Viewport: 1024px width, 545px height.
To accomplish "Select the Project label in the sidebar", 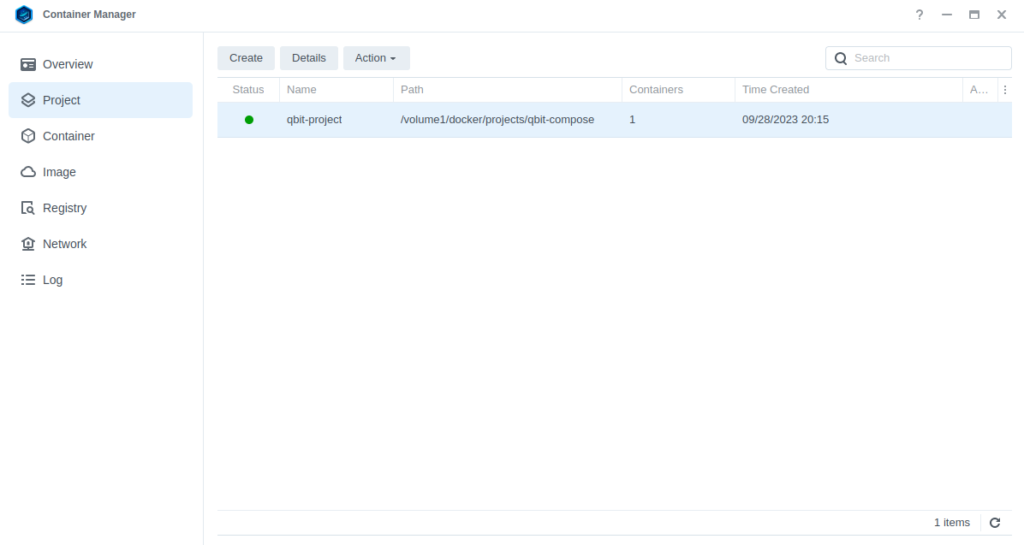I will pyautogui.click(x=61, y=100).
